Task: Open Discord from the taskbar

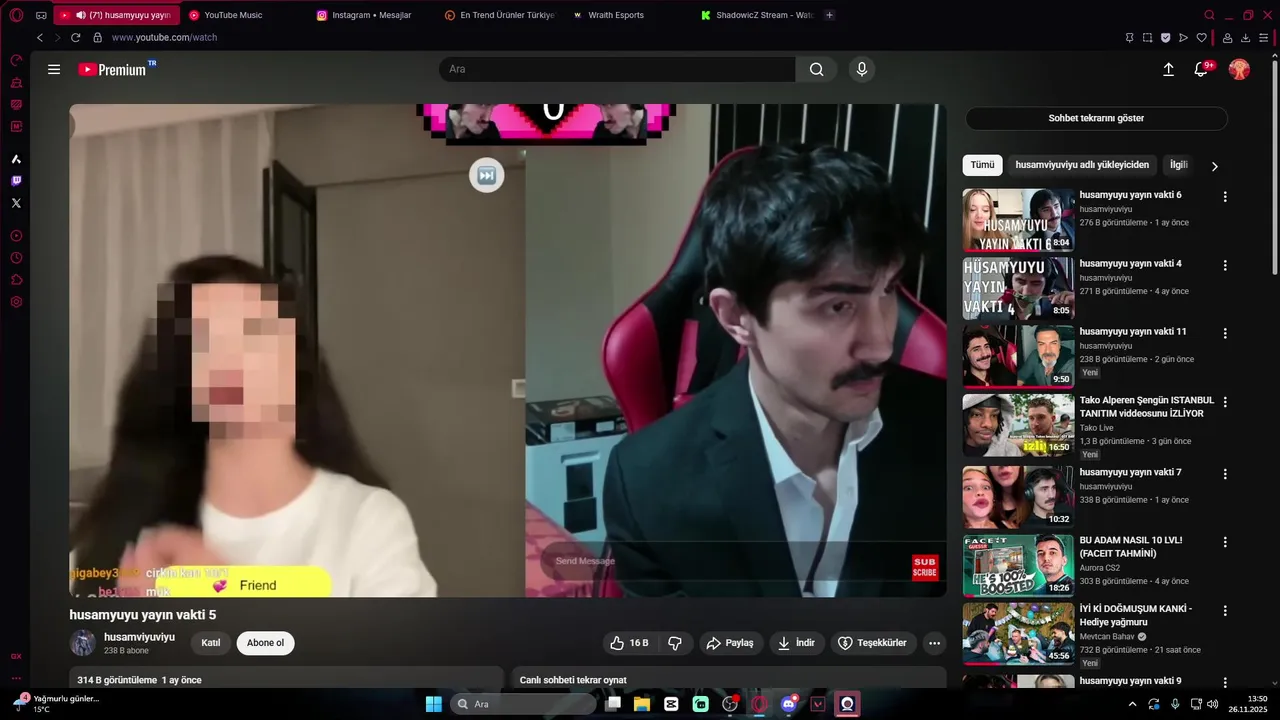Action: coord(789,704)
